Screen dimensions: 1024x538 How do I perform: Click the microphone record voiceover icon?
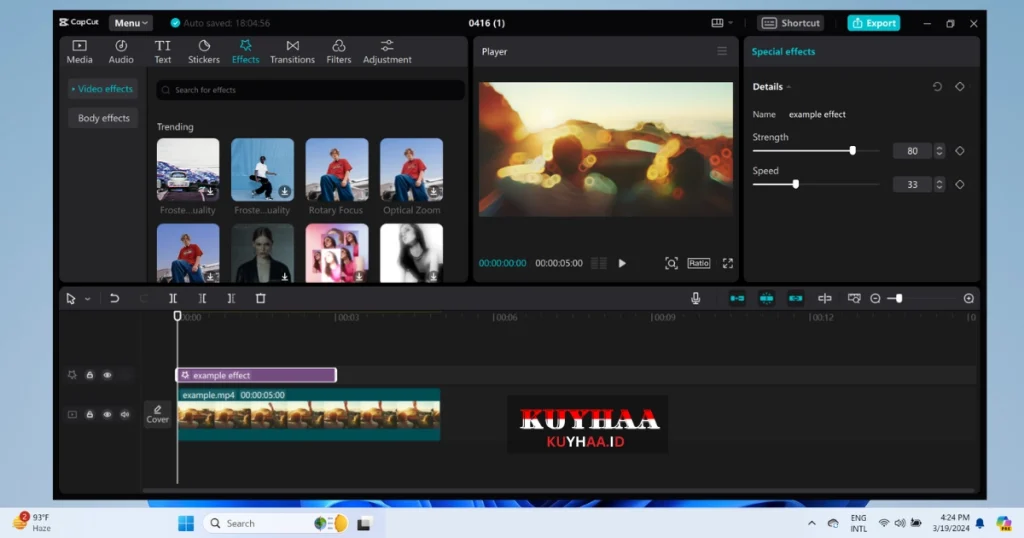click(x=696, y=298)
